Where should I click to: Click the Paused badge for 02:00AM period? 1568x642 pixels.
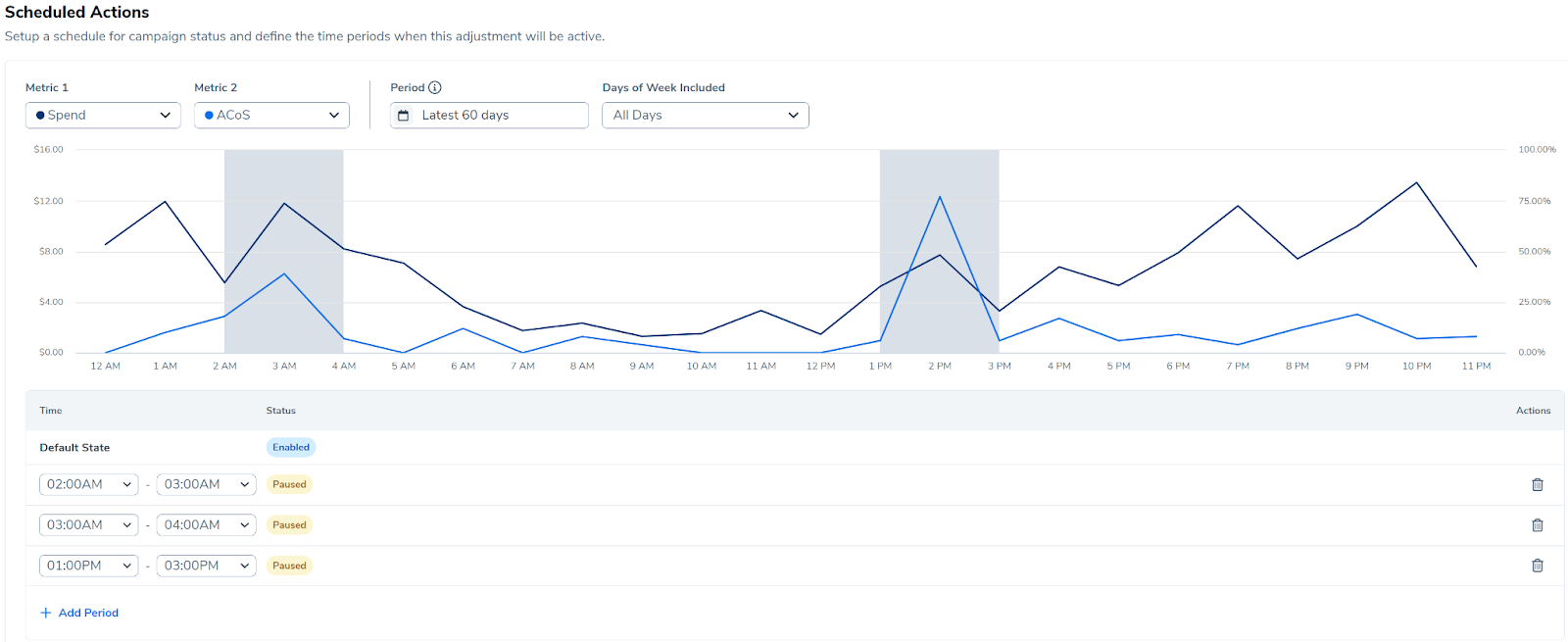289,484
